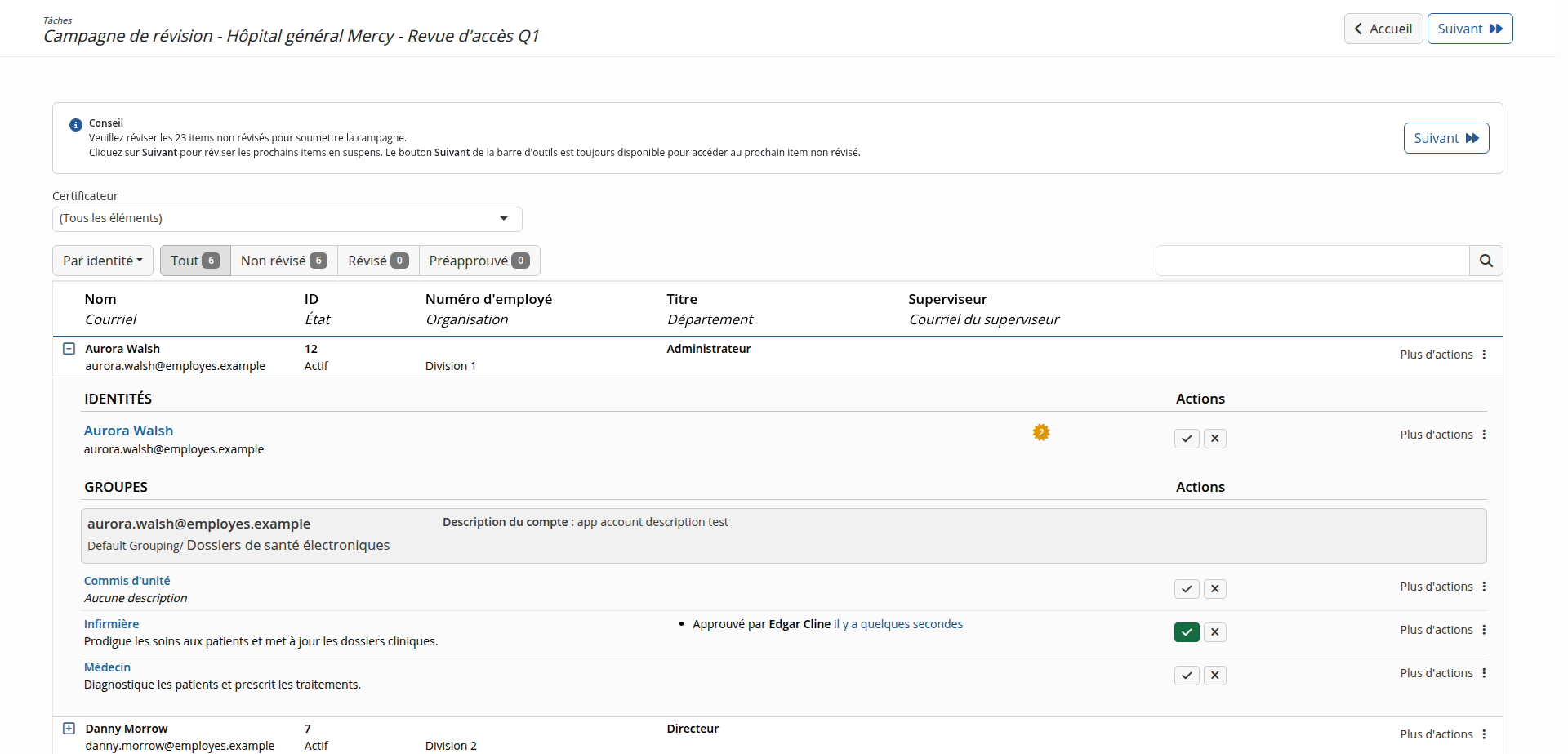Image resolution: width=1568 pixels, height=754 pixels.
Task: Click Suivant inside the Conseil box
Action: [x=1446, y=138]
